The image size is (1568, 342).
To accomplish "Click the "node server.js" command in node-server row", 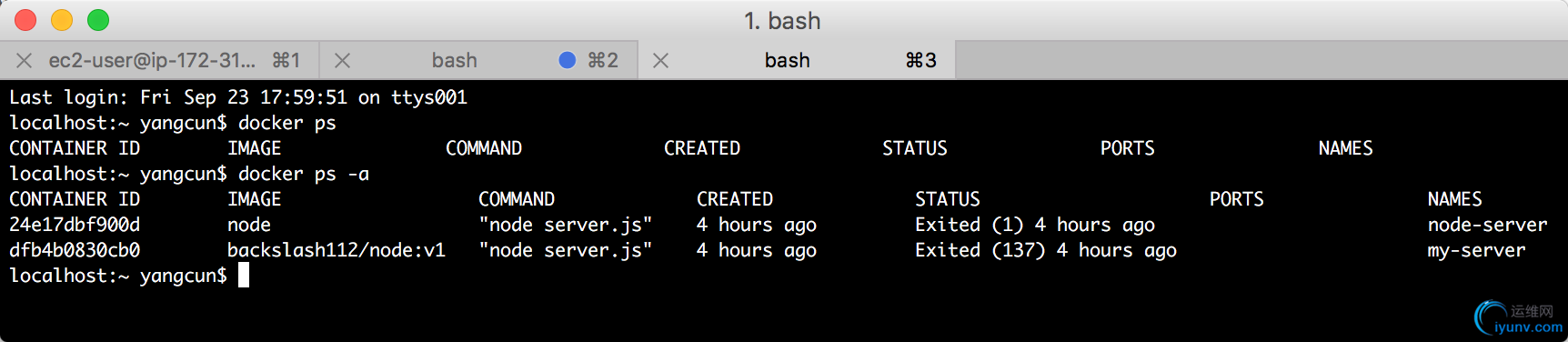I will point(566,225).
